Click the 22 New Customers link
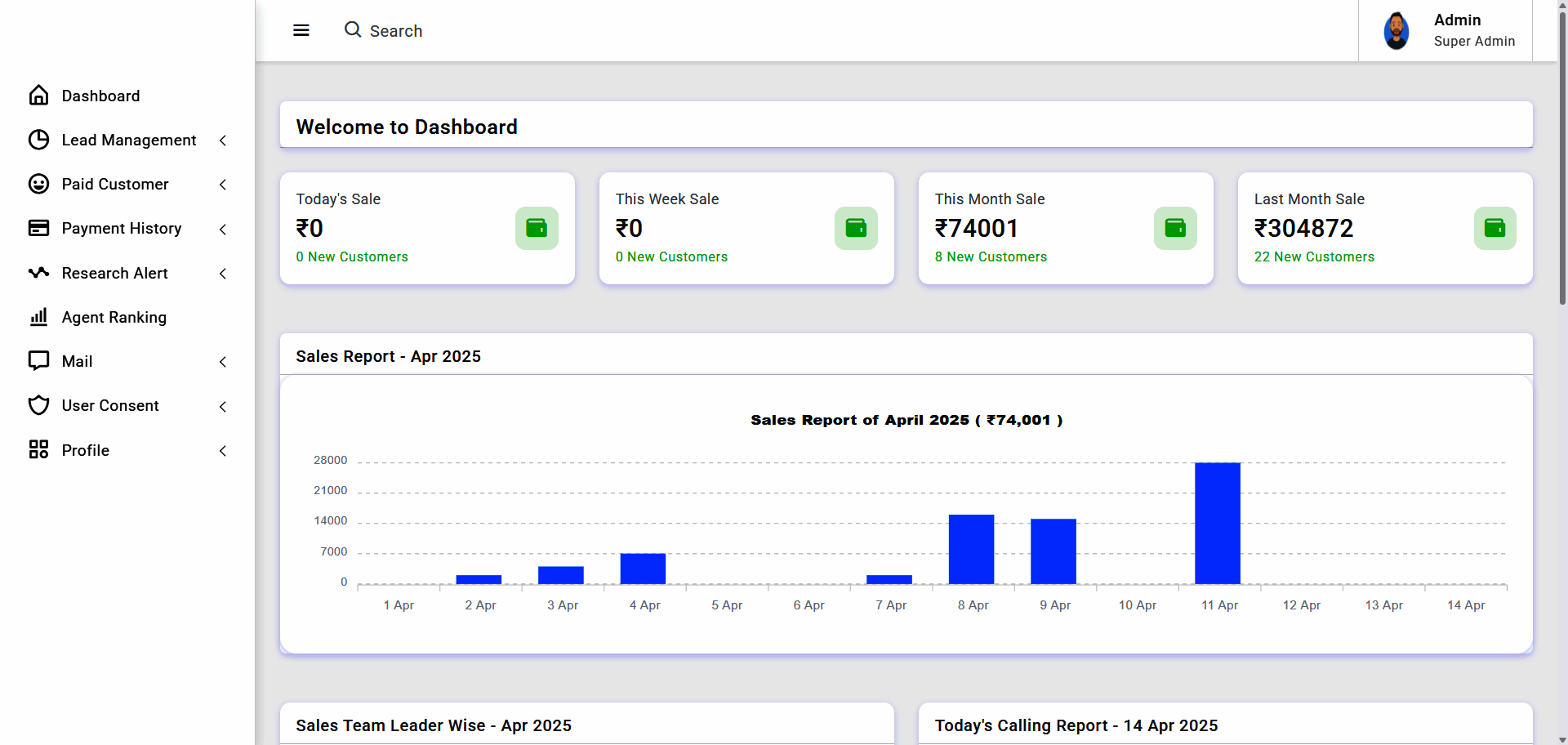Image resolution: width=1568 pixels, height=745 pixels. [x=1313, y=257]
